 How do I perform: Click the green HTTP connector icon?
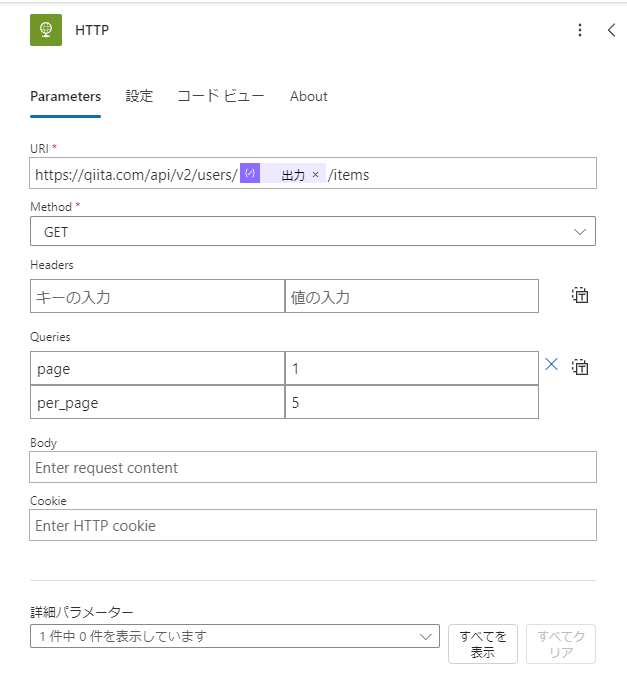[x=46, y=30]
